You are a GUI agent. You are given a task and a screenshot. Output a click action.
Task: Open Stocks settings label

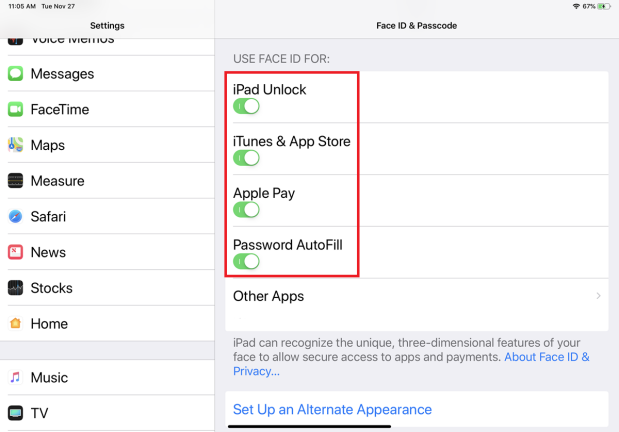pos(52,288)
